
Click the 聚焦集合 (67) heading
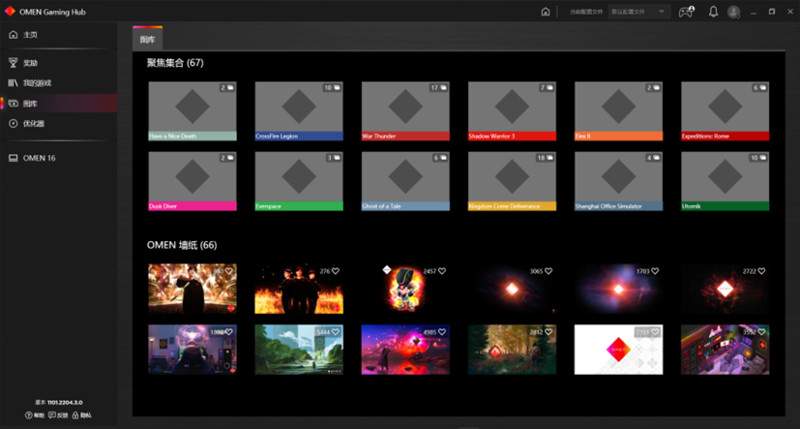pyautogui.click(x=175, y=63)
